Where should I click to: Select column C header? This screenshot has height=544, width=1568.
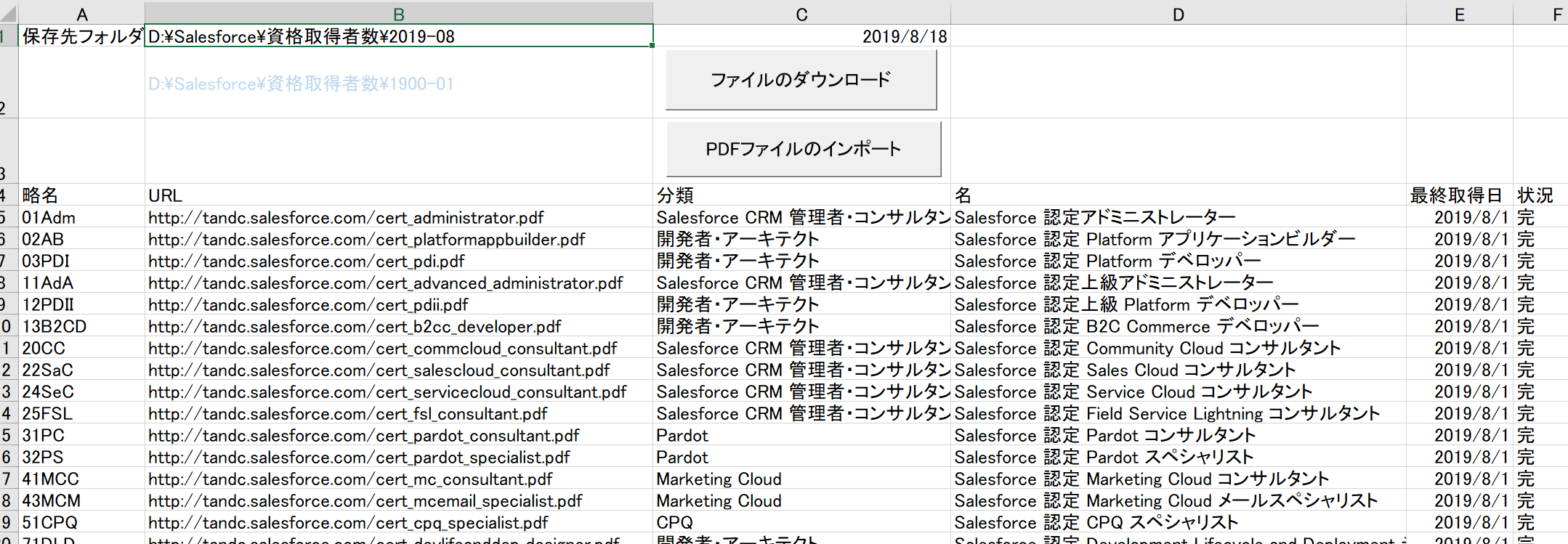pos(801,14)
